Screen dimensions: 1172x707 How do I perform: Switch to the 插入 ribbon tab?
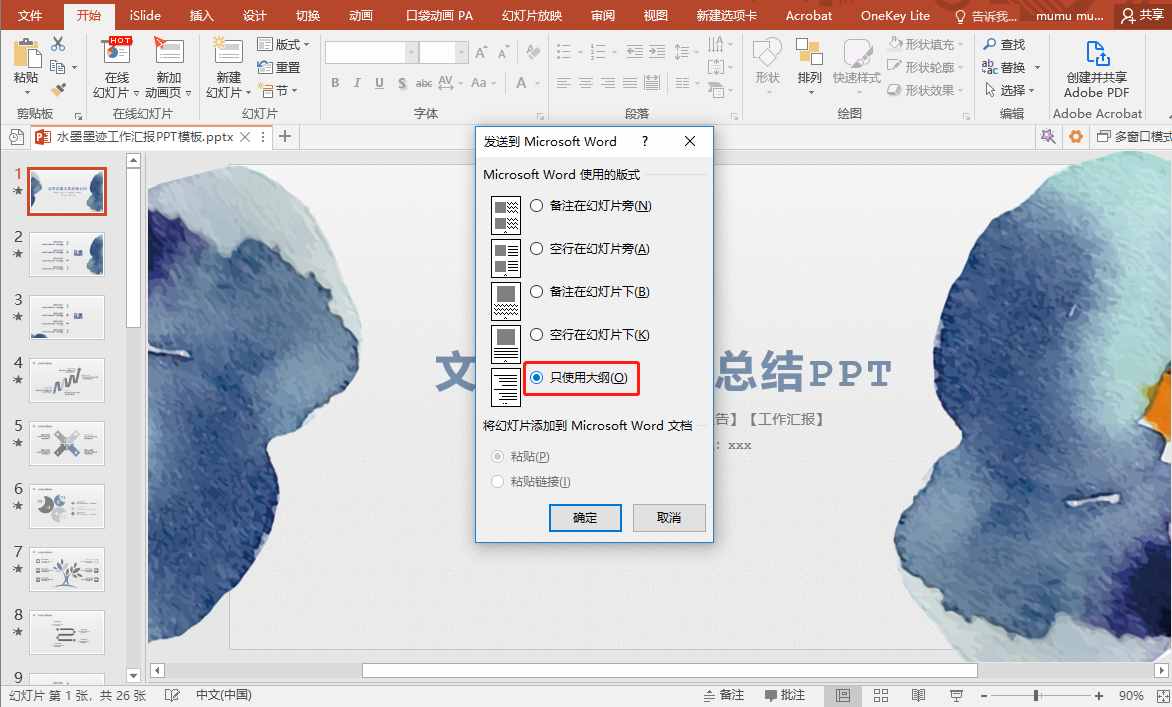click(x=200, y=15)
